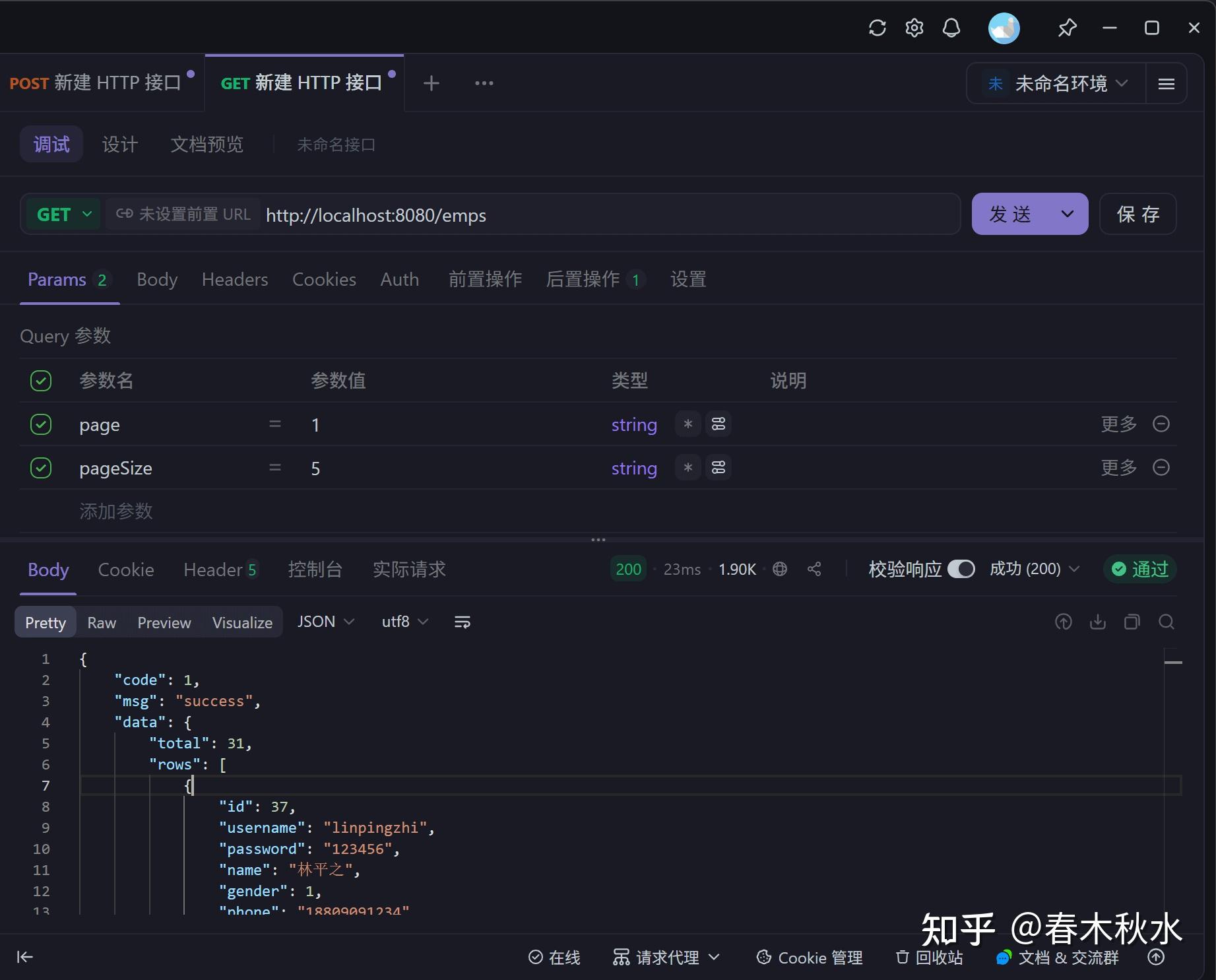Click the globe network icon in response bar
This screenshot has height=980, width=1216.
(x=780, y=569)
